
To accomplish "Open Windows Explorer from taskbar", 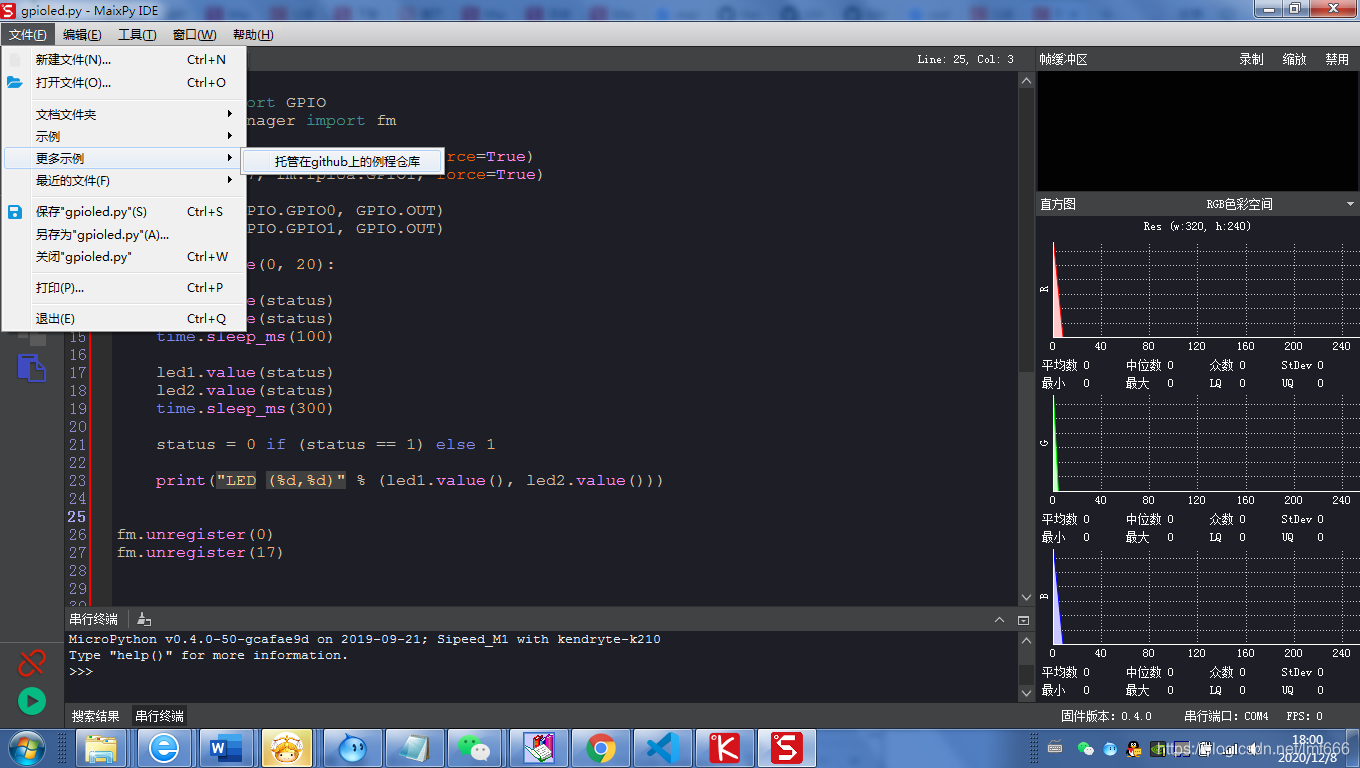I will pos(102,748).
